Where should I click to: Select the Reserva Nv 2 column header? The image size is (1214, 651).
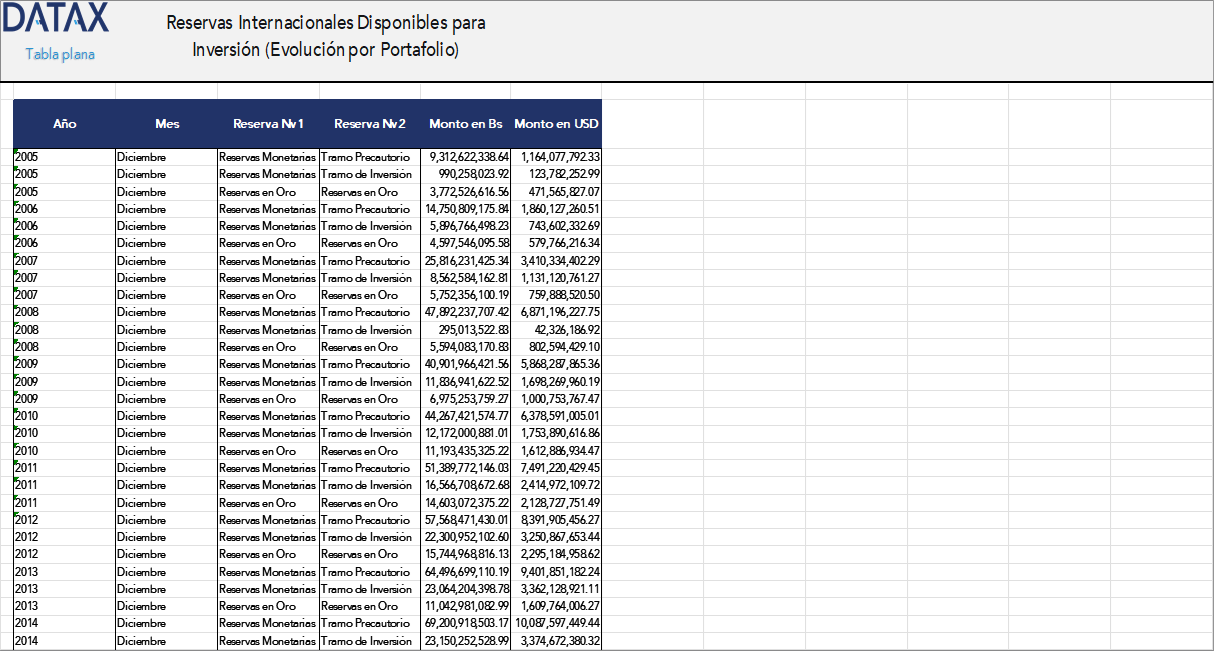(369, 124)
